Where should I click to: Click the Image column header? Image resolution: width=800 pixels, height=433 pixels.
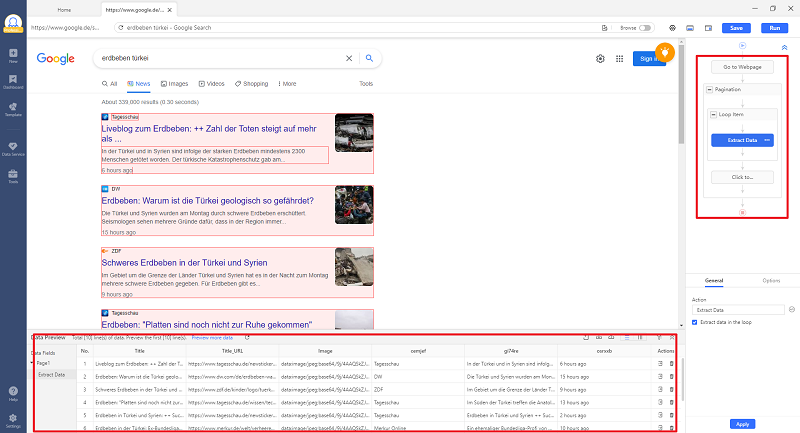click(x=325, y=351)
